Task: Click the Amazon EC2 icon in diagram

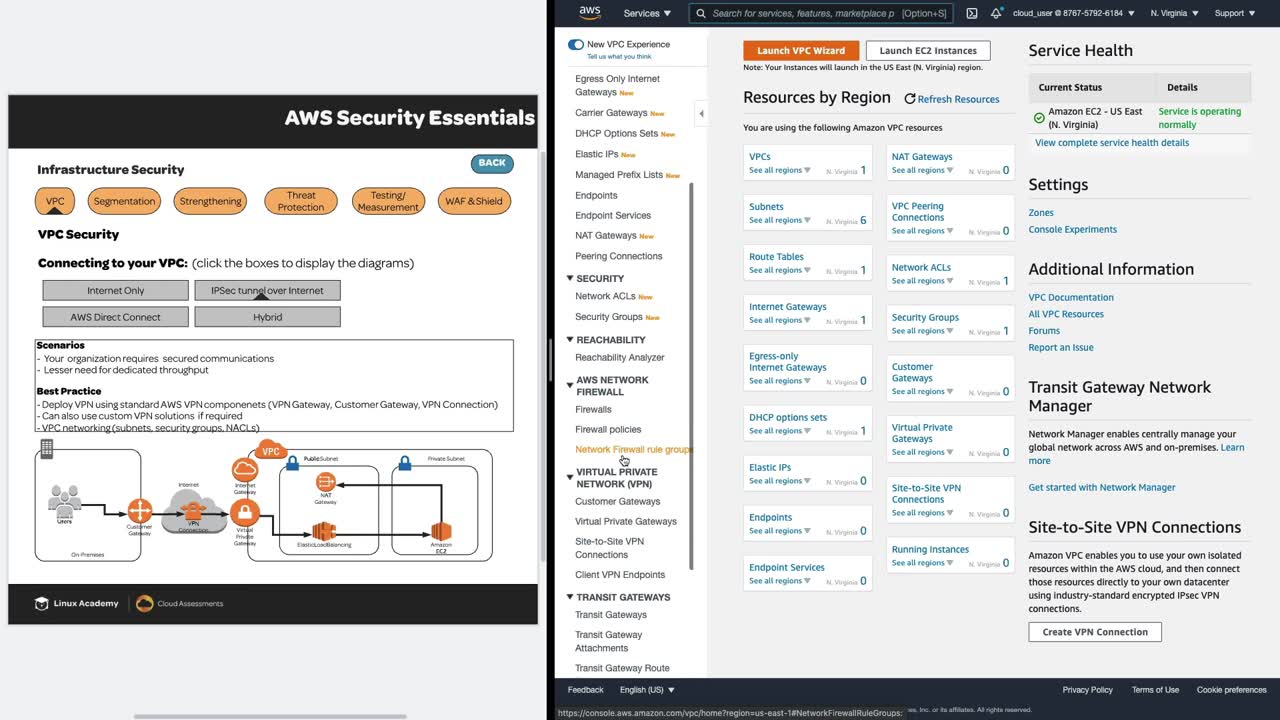Action: pyautogui.click(x=441, y=532)
